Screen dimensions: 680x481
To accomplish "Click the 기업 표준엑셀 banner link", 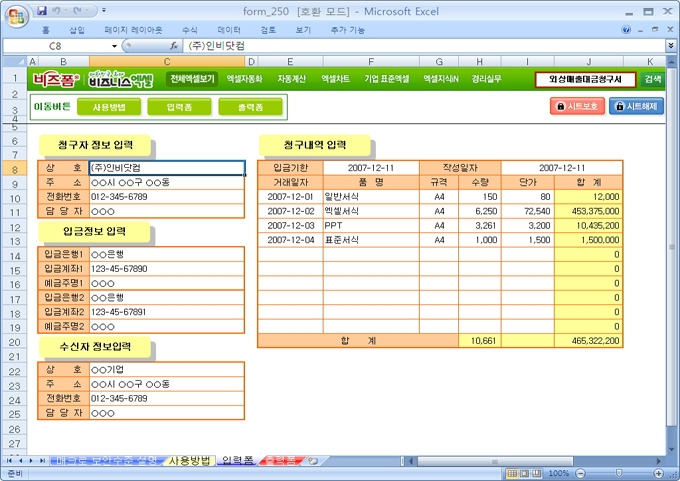I will point(386,79).
